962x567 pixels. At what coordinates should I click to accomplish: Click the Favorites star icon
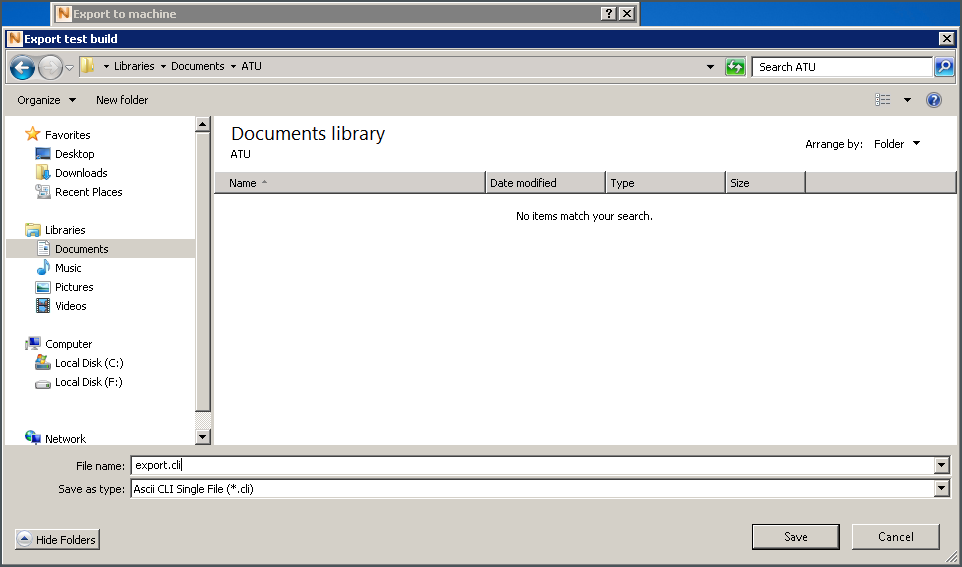(33, 134)
